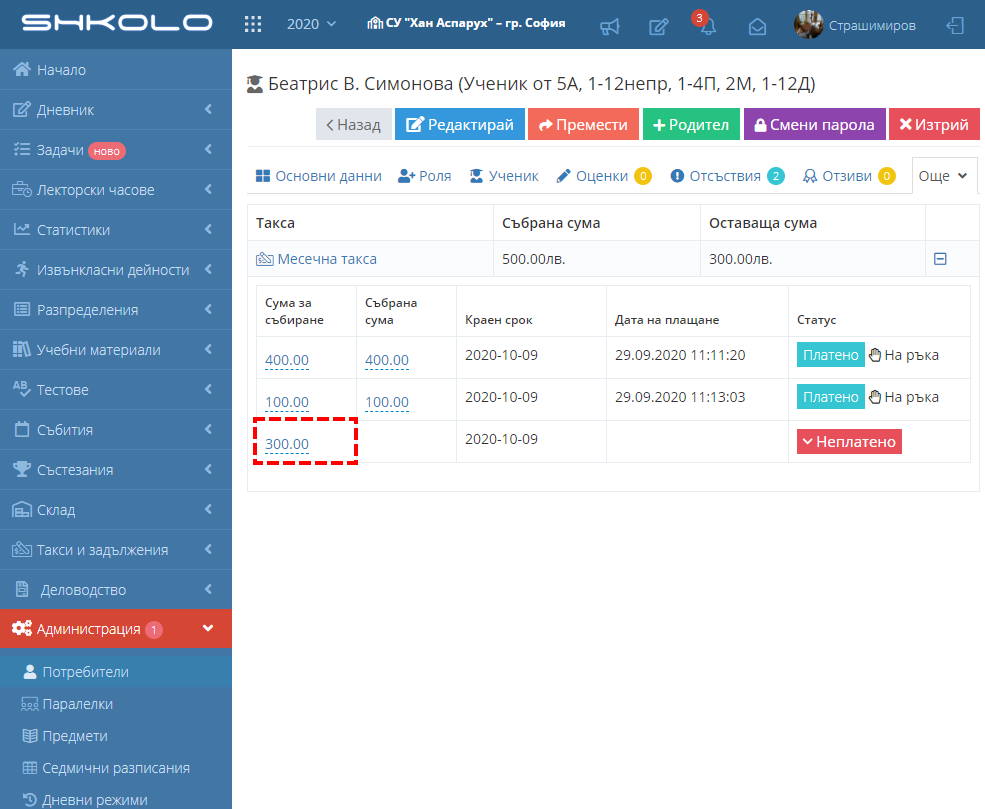Click the Назад button
Image resolution: width=985 pixels, height=809 pixels.
click(354, 124)
